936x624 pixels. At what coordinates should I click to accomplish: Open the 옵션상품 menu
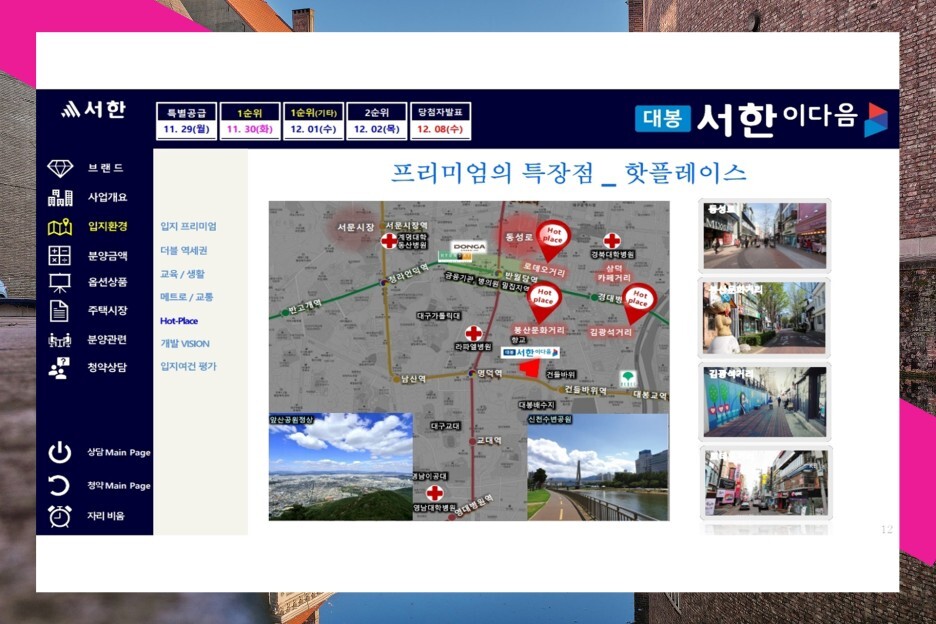pos(107,282)
